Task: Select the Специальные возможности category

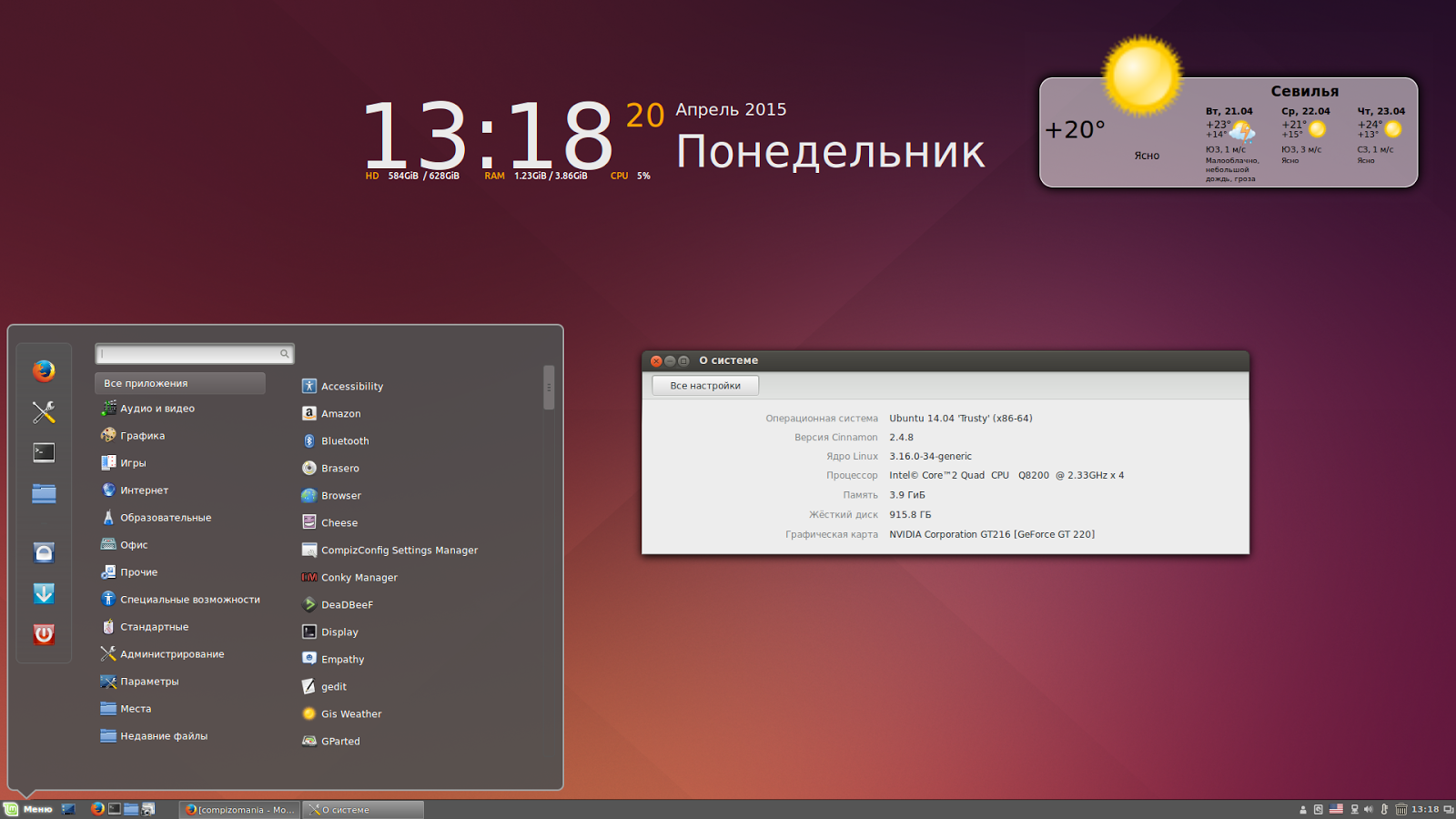Action: click(x=180, y=600)
